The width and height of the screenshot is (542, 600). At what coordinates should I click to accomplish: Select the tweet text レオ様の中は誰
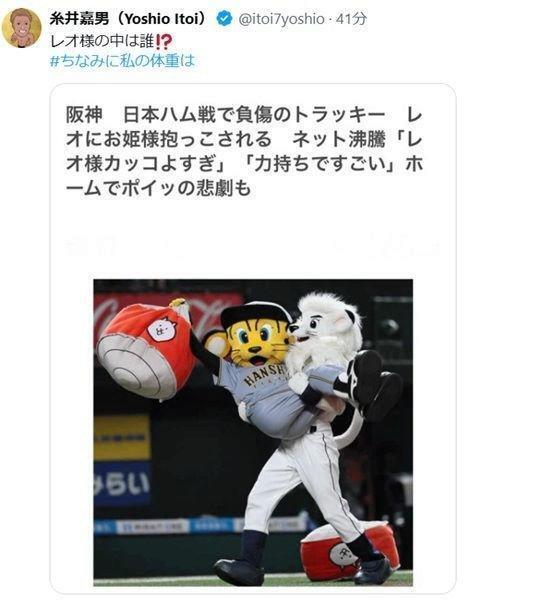pos(102,41)
